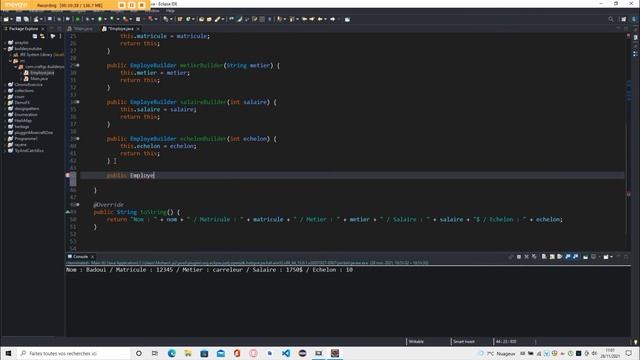
Task: Click the Back navigation arrow in the toolbar
Action: [x=320, y=19]
